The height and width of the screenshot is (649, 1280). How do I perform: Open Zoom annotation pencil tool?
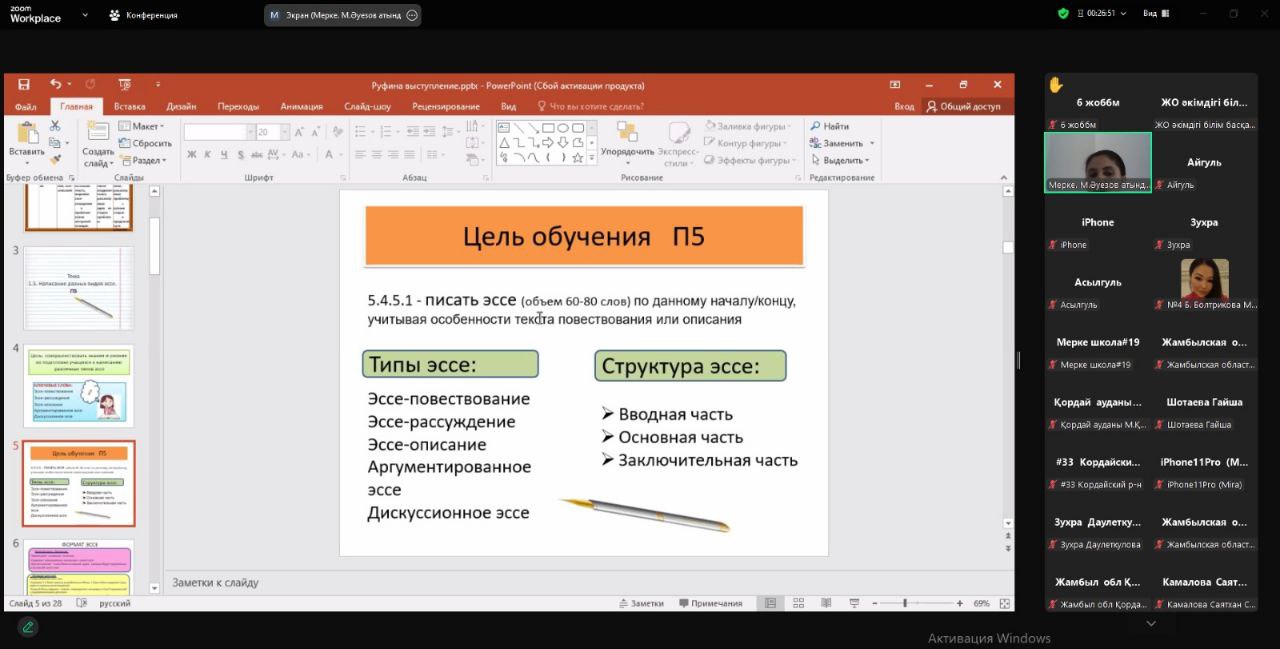[28, 627]
